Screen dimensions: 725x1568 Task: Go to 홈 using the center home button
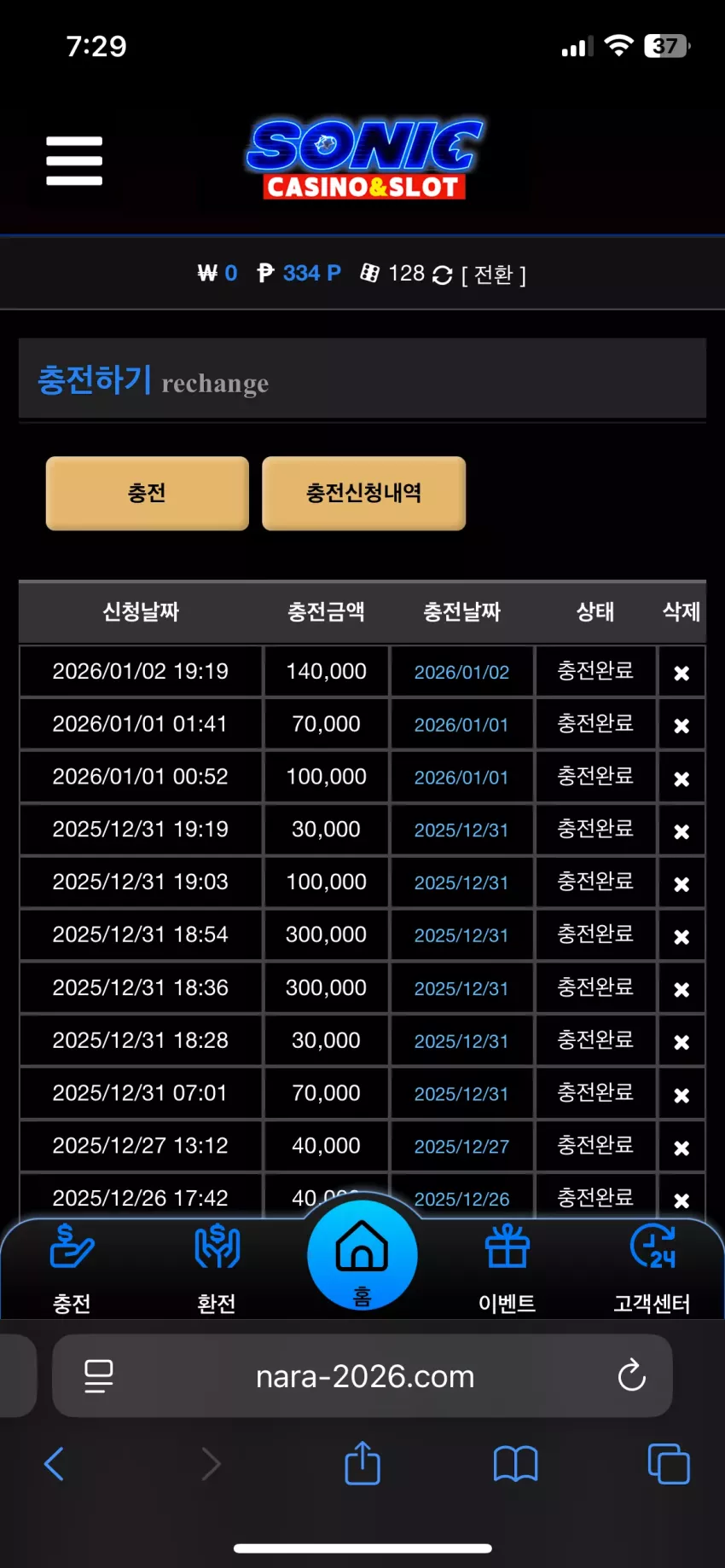coord(362,1255)
